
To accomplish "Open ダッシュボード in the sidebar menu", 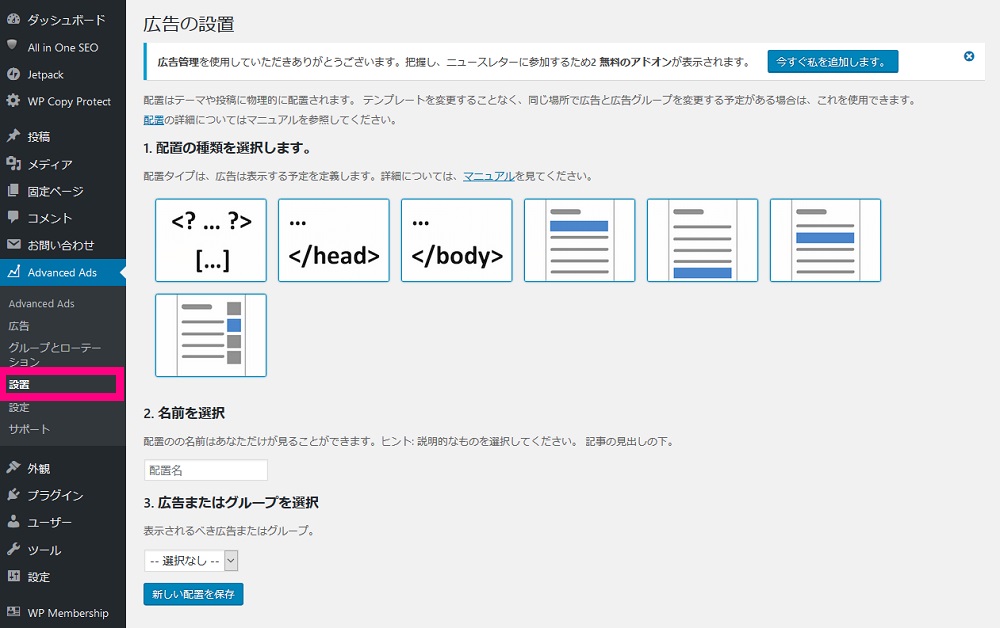I will (66, 20).
